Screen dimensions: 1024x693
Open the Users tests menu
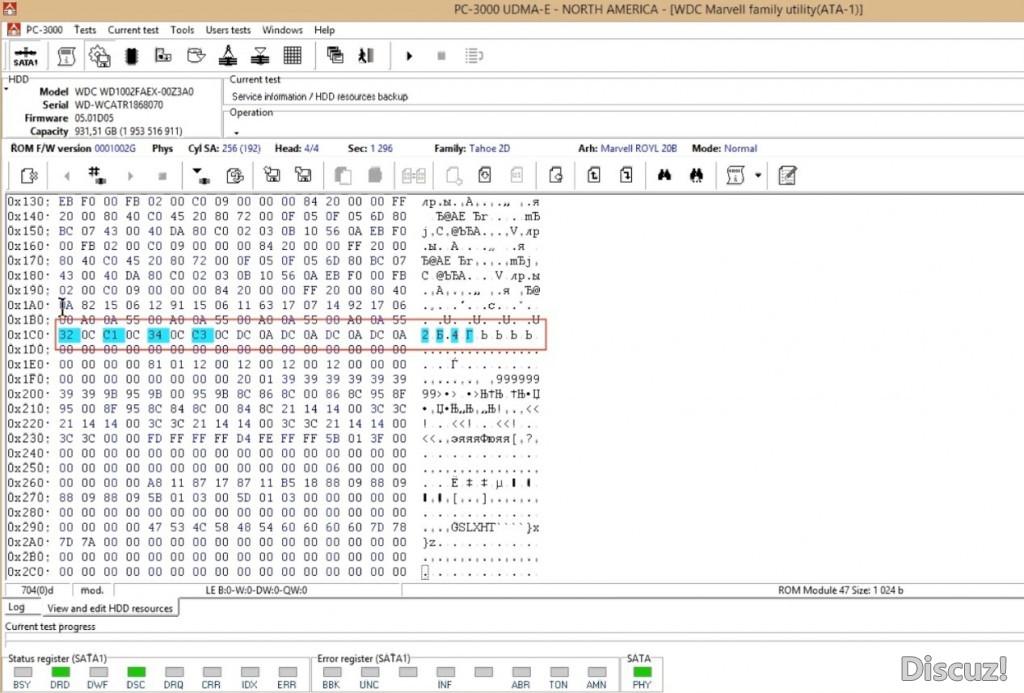228,30
